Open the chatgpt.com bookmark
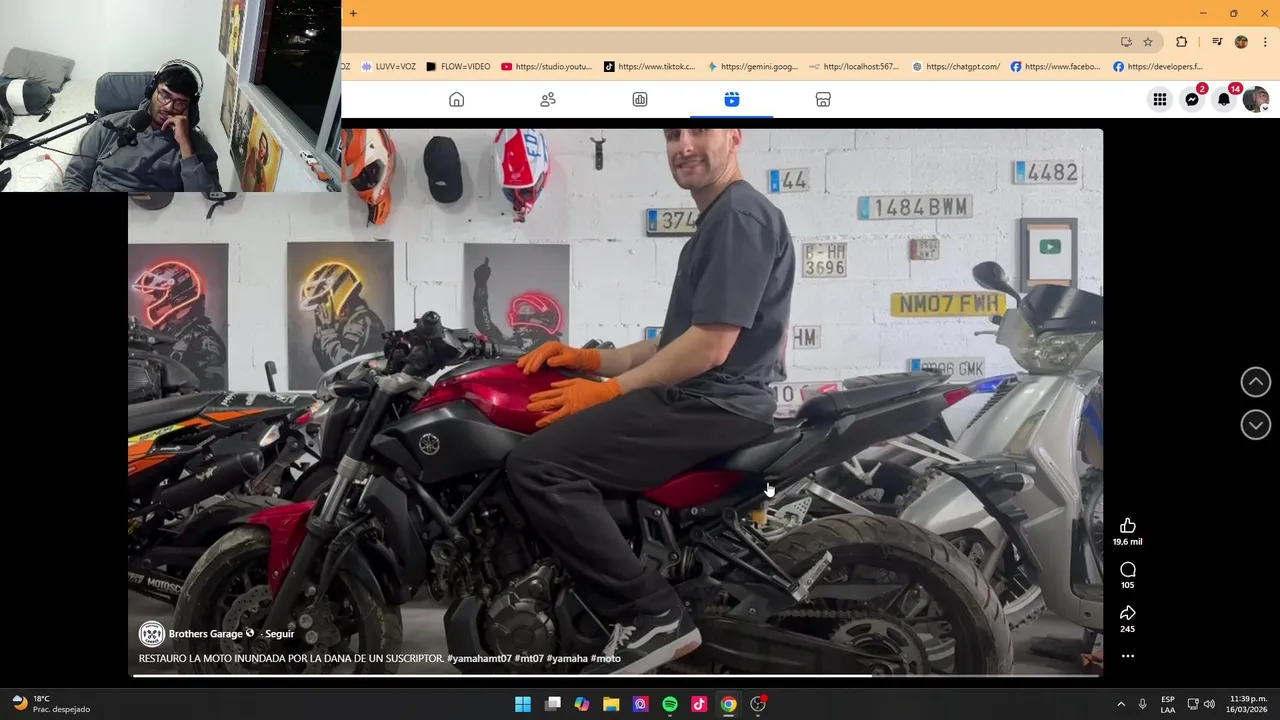Viewport: 1280px width, 720px height. [956, 67]
